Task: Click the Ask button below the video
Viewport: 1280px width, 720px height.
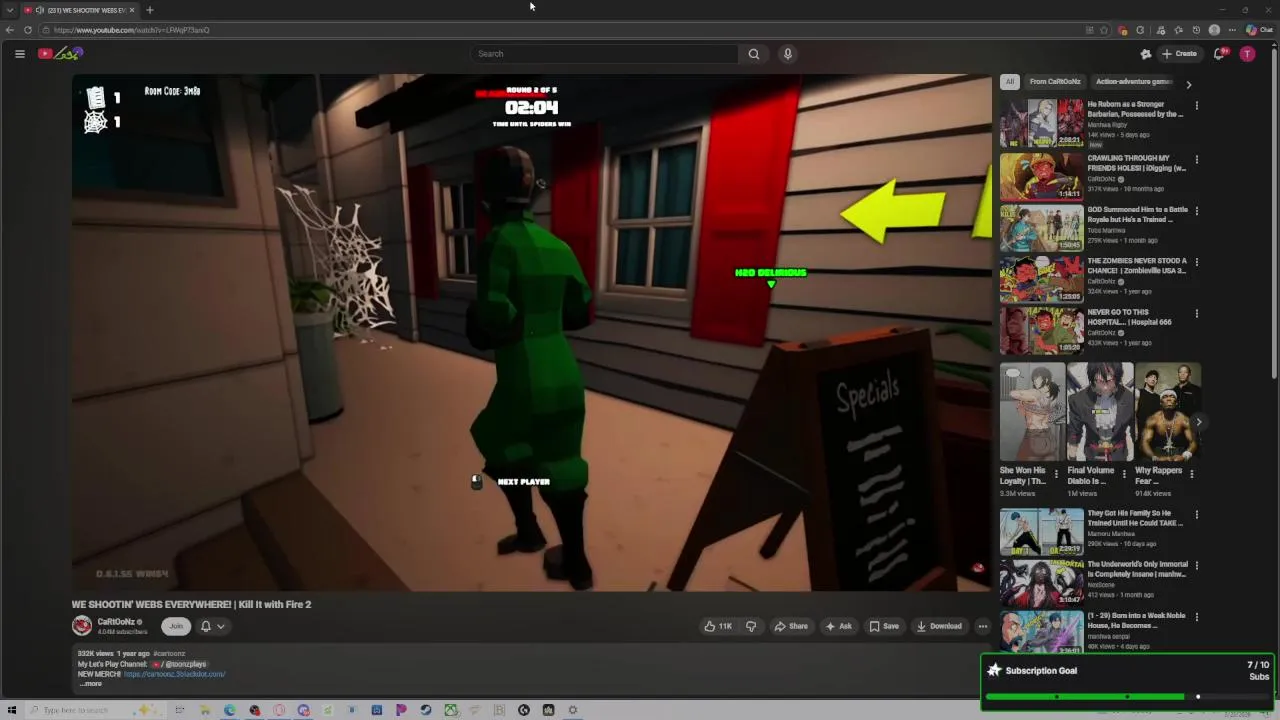Action: pyautogui.click(x=838, y=626)
